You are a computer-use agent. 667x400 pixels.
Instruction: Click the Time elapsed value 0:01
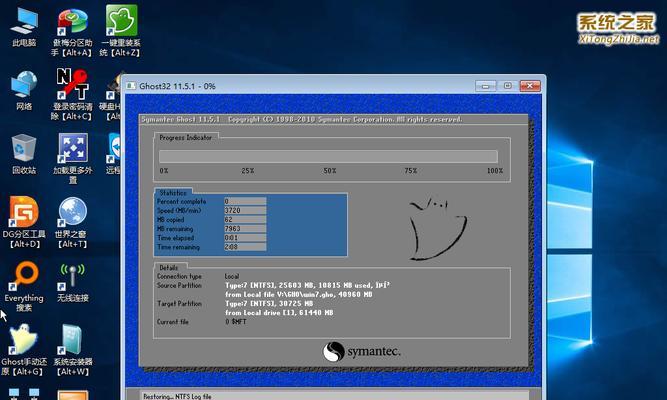(x=245, y=238)
